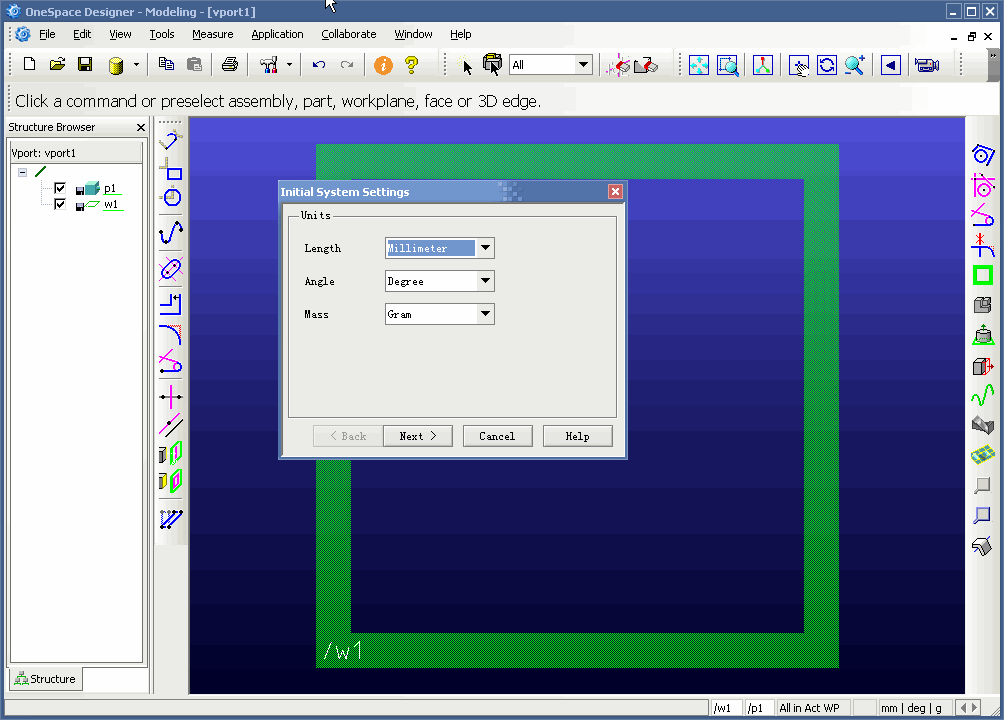Open a file using the folder icon
The height and width of the screenshot is (720, 1004).
click(x=58, y=65)
